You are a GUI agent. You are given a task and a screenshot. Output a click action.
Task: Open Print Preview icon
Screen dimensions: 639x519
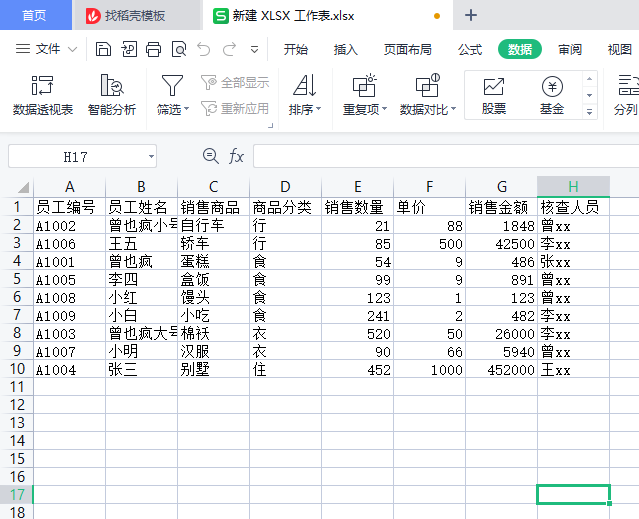point(179,49)
